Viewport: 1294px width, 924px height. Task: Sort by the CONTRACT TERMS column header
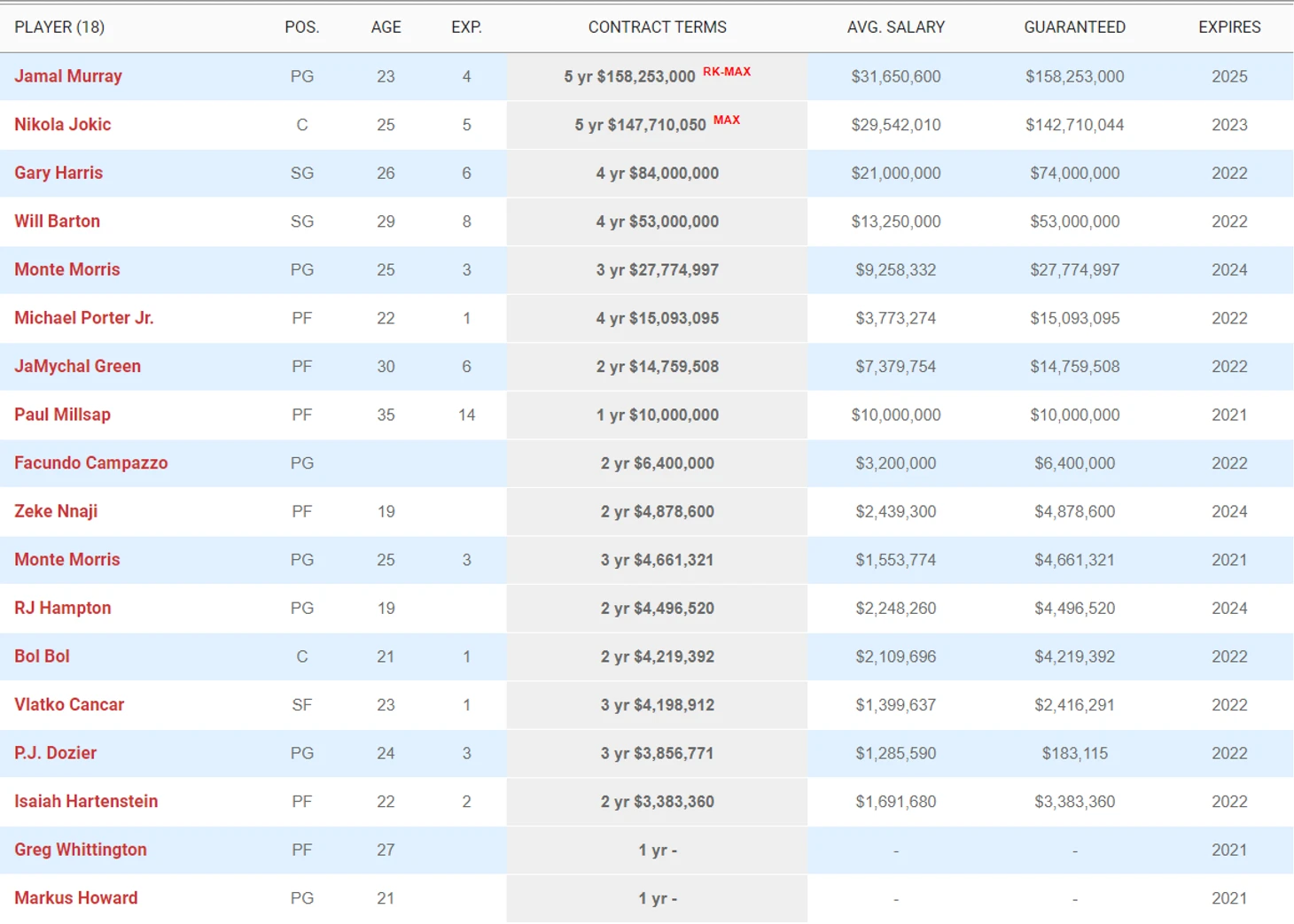[x=658, y=27]
